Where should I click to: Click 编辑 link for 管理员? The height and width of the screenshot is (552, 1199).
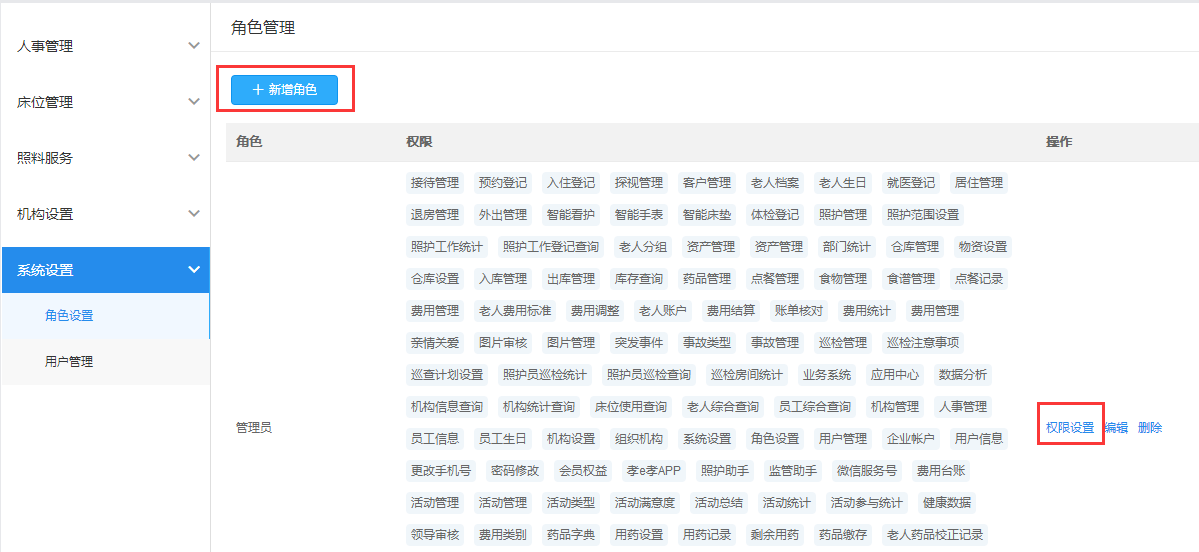(1116, 428)
